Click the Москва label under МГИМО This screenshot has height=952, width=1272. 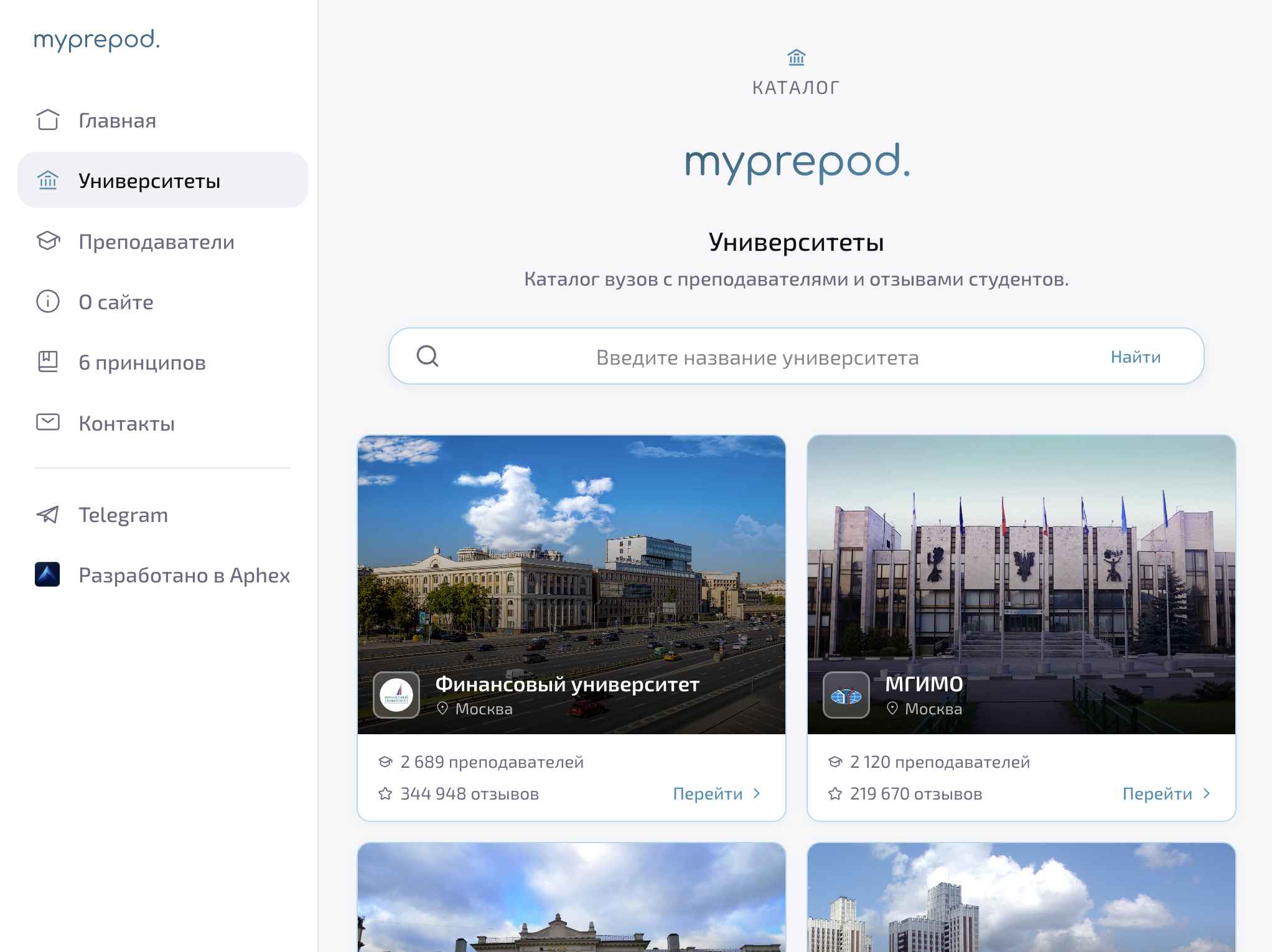click(933, 709)
